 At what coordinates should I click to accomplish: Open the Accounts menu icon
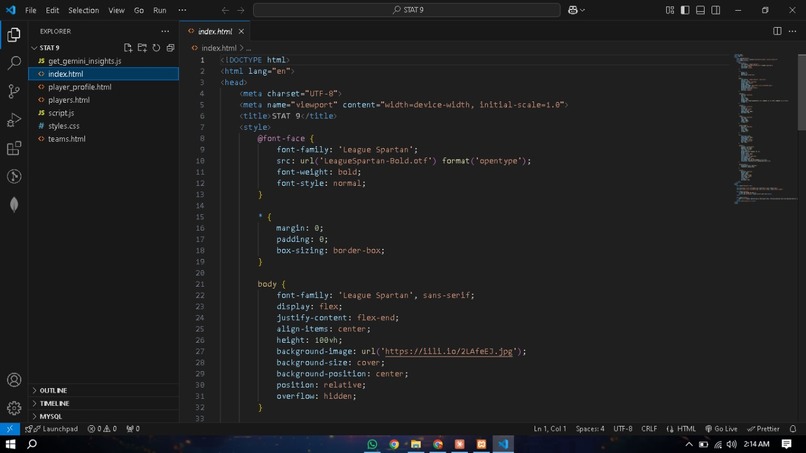click(x=14, y=380)
